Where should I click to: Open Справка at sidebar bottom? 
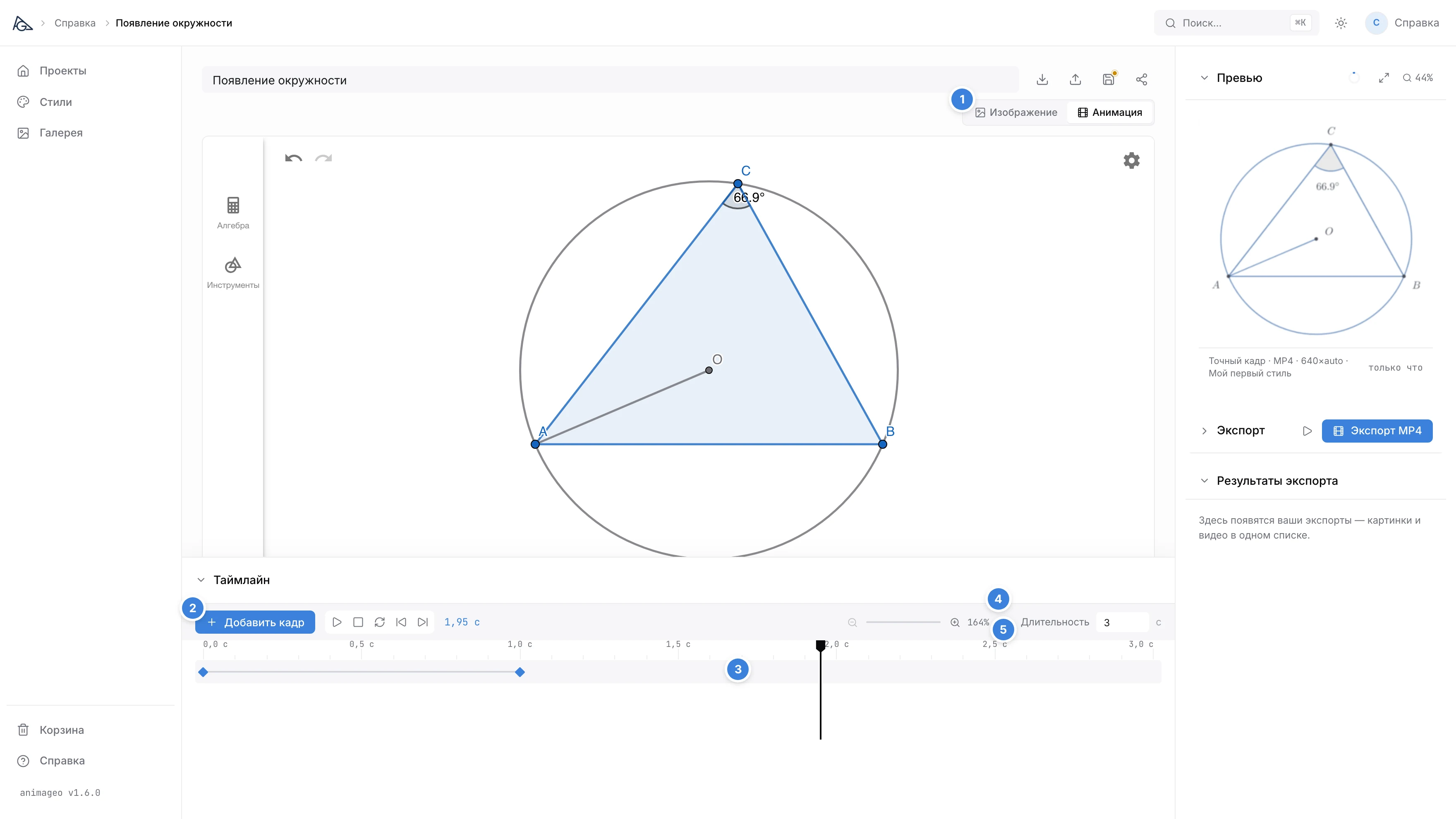(62, 761)
